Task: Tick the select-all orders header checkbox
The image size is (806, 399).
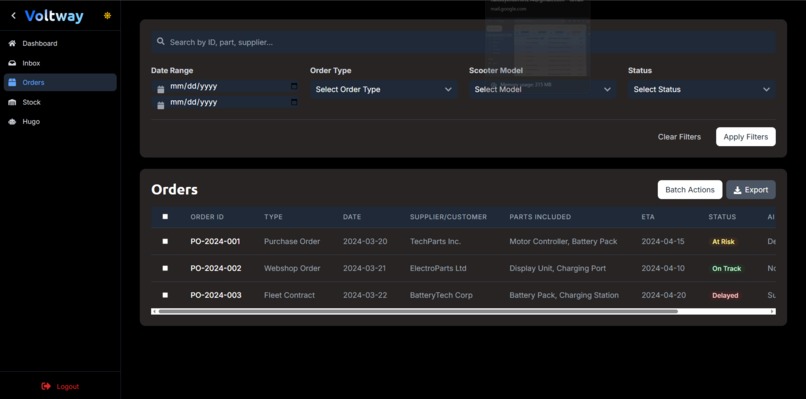Action: [165, 216]
